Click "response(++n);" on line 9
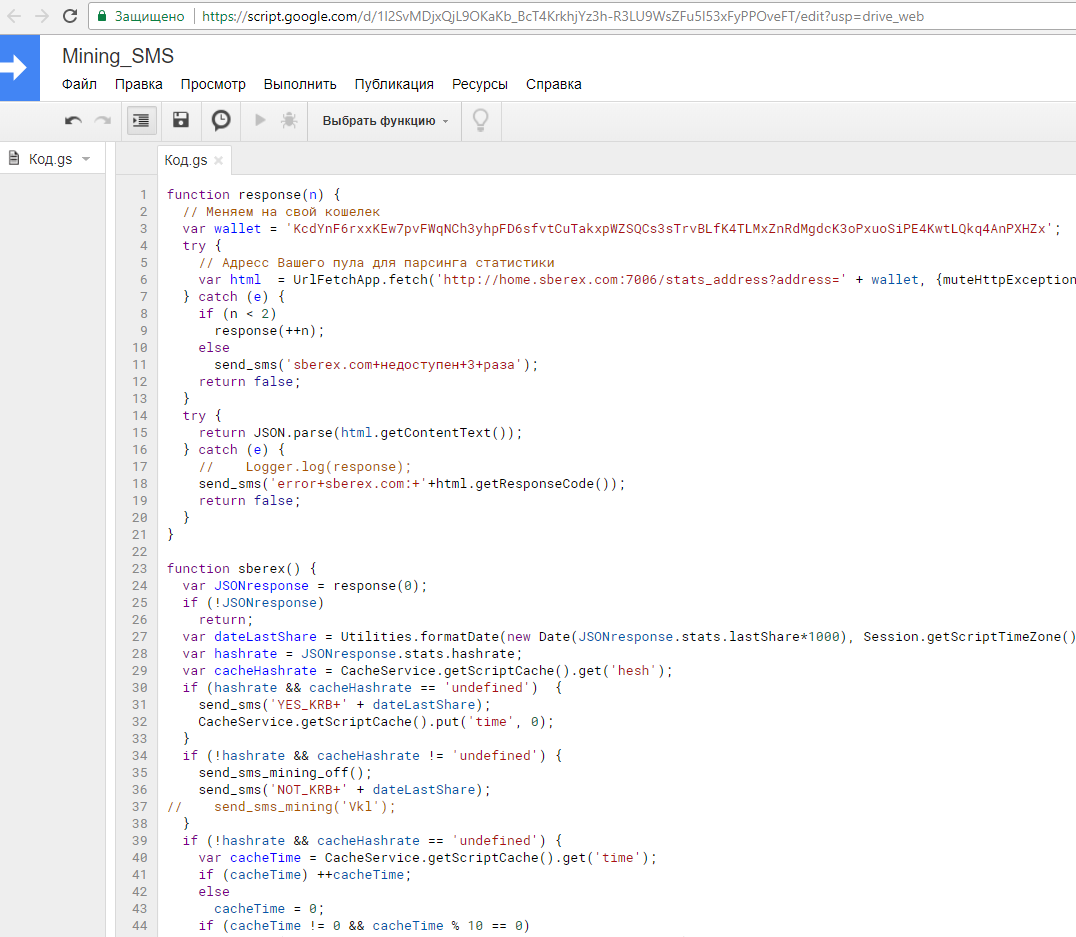 (x=269, y=331)
